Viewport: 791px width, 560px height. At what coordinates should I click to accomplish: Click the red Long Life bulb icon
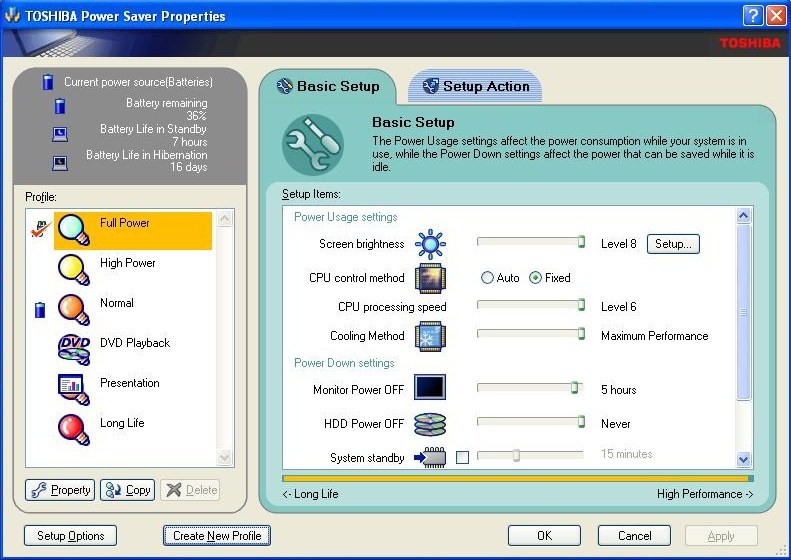pos(74,429)
